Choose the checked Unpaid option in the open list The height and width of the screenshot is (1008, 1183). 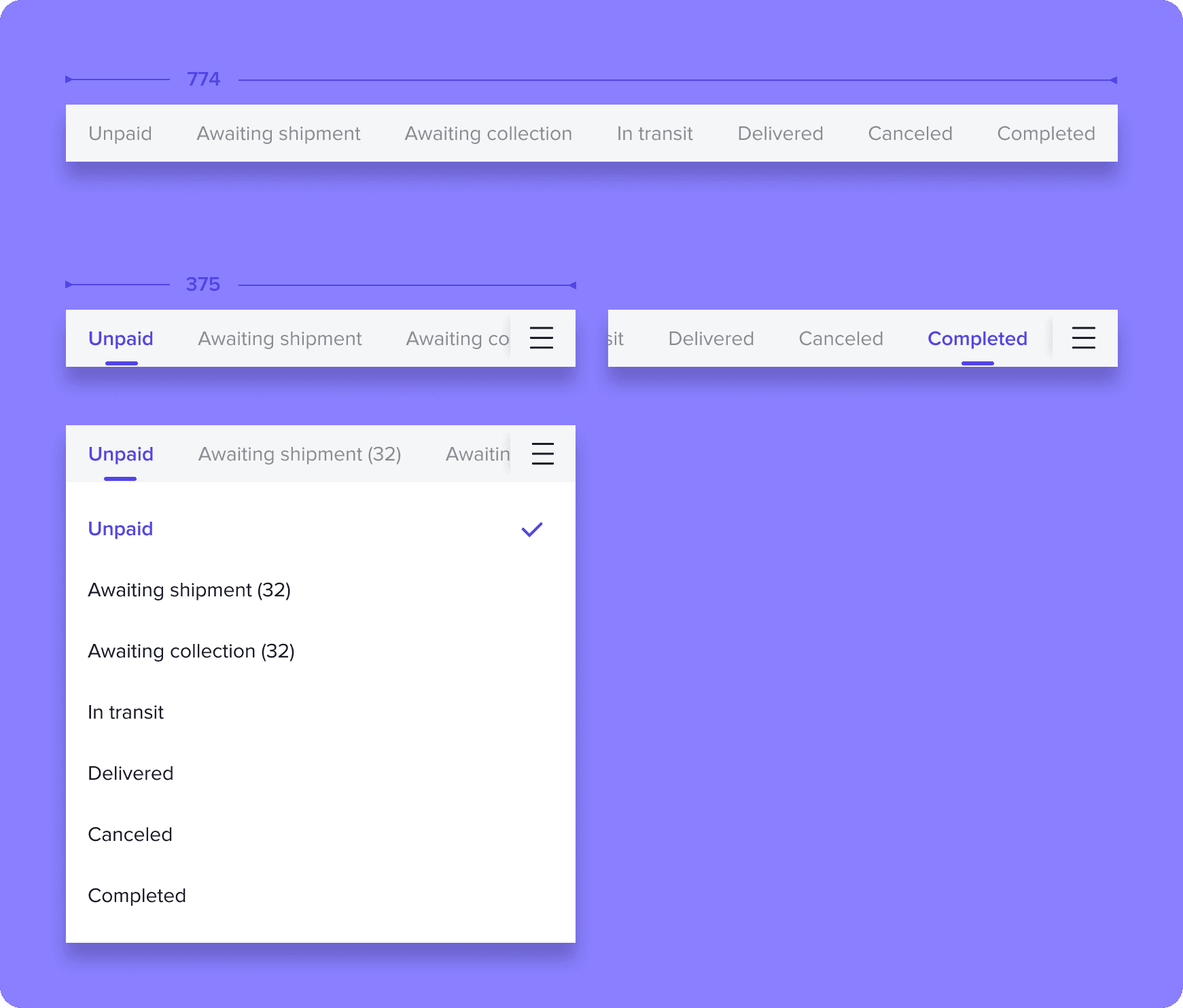pos(321,528)
